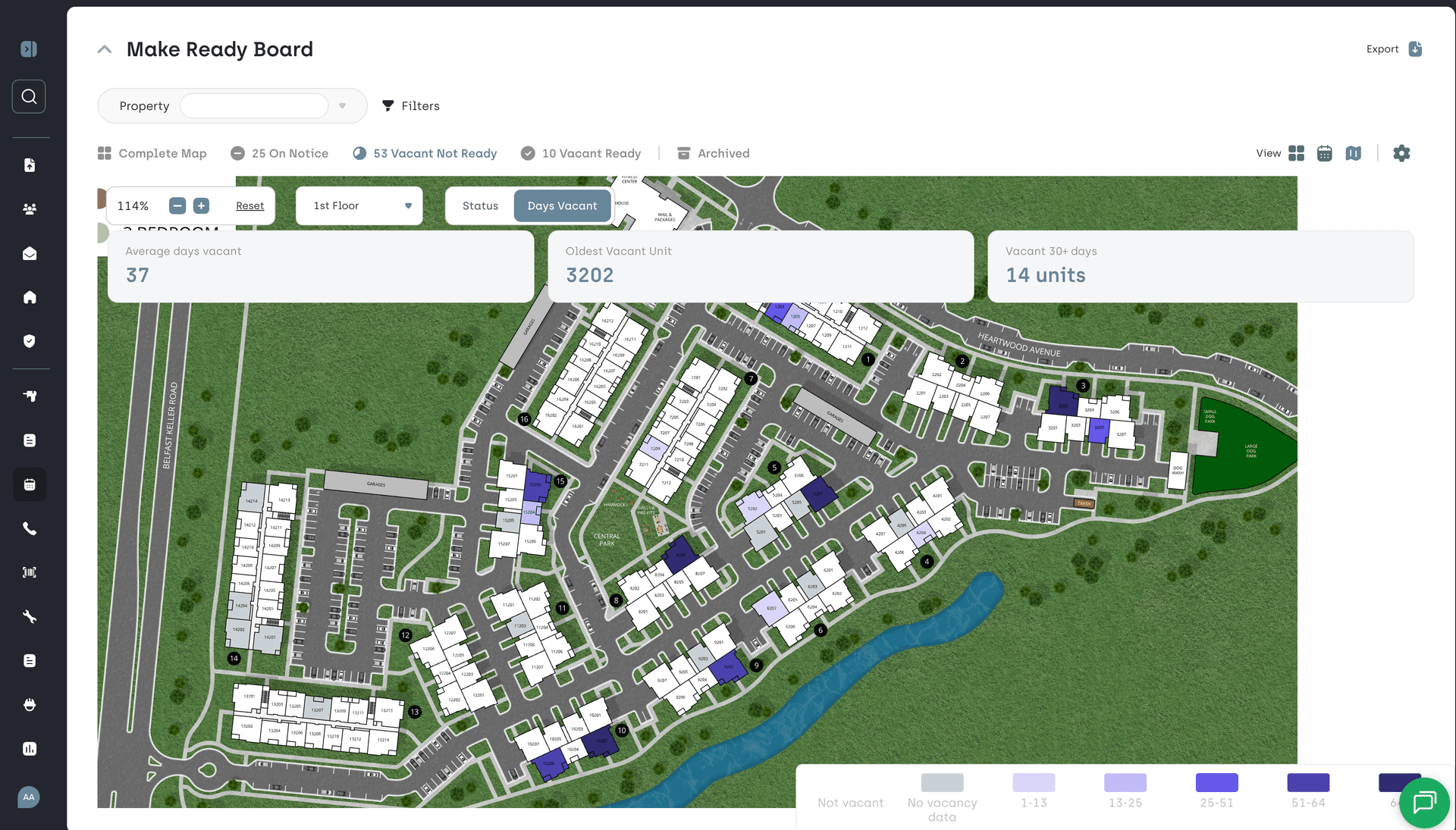Open the bar chart reports icon in sidebar

(x=30, y=749)
